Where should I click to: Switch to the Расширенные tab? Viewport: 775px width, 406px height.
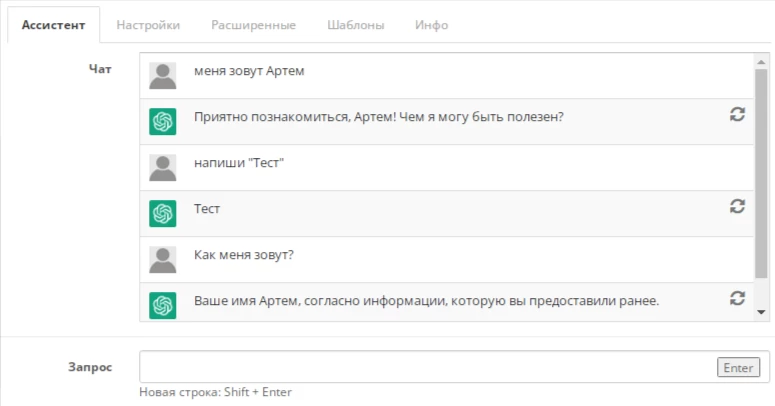pos(254,25)
